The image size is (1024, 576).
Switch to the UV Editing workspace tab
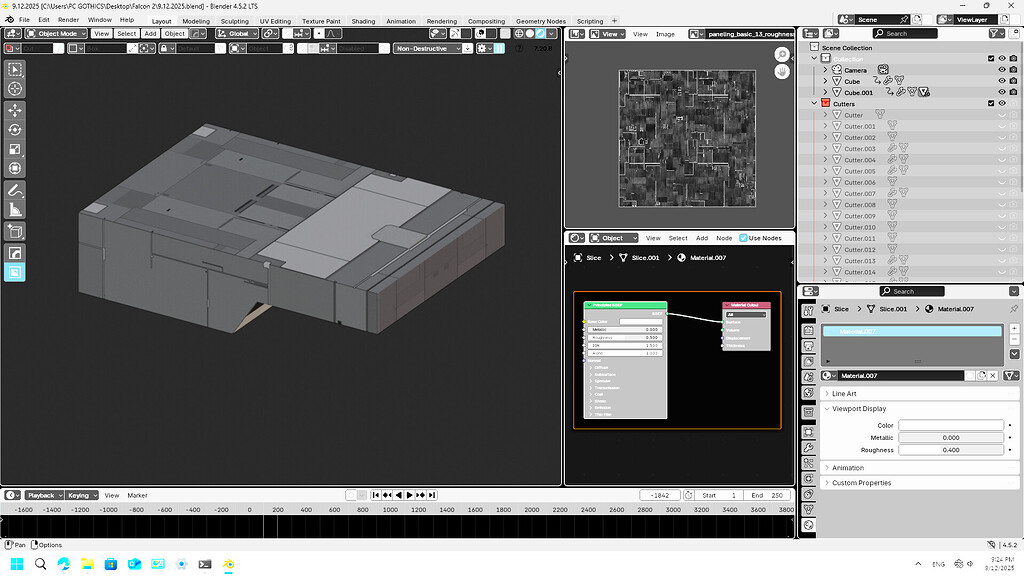click(x=275, y=21)
